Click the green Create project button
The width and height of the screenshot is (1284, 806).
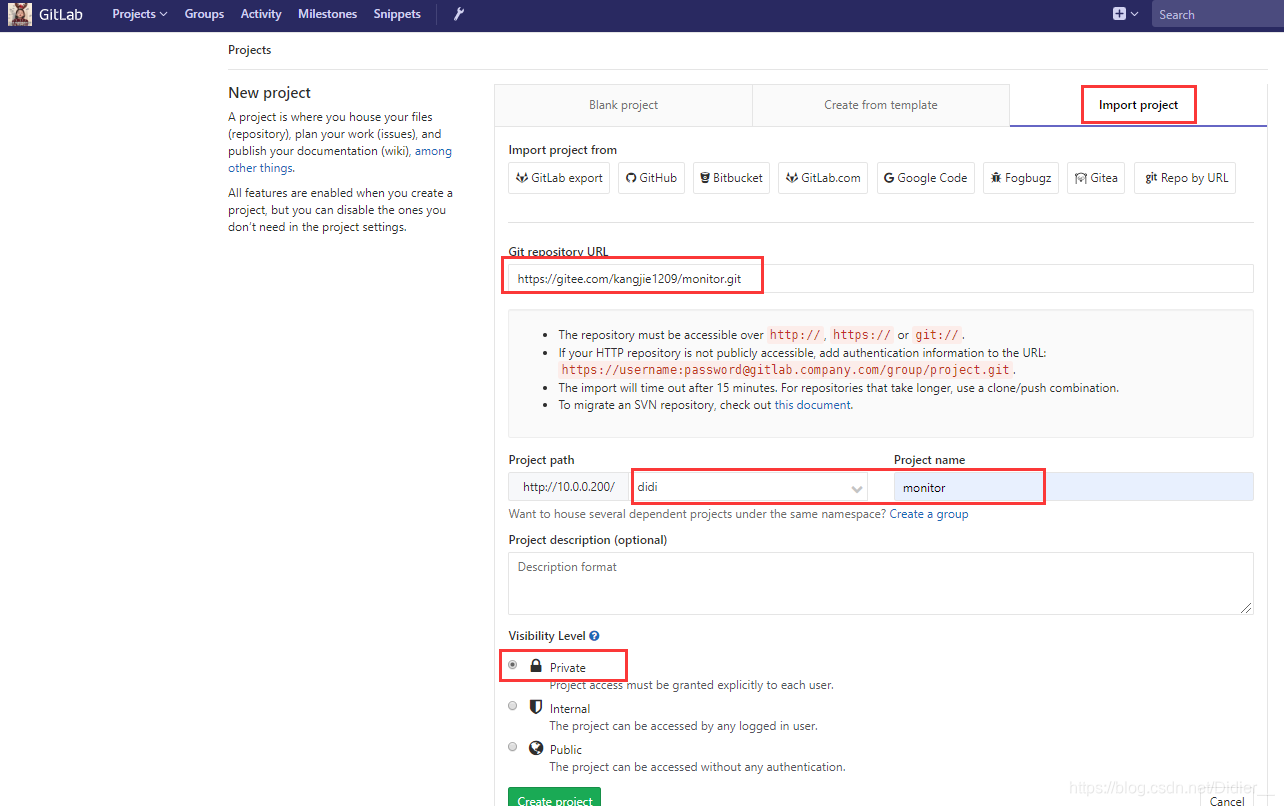[555, 798]
